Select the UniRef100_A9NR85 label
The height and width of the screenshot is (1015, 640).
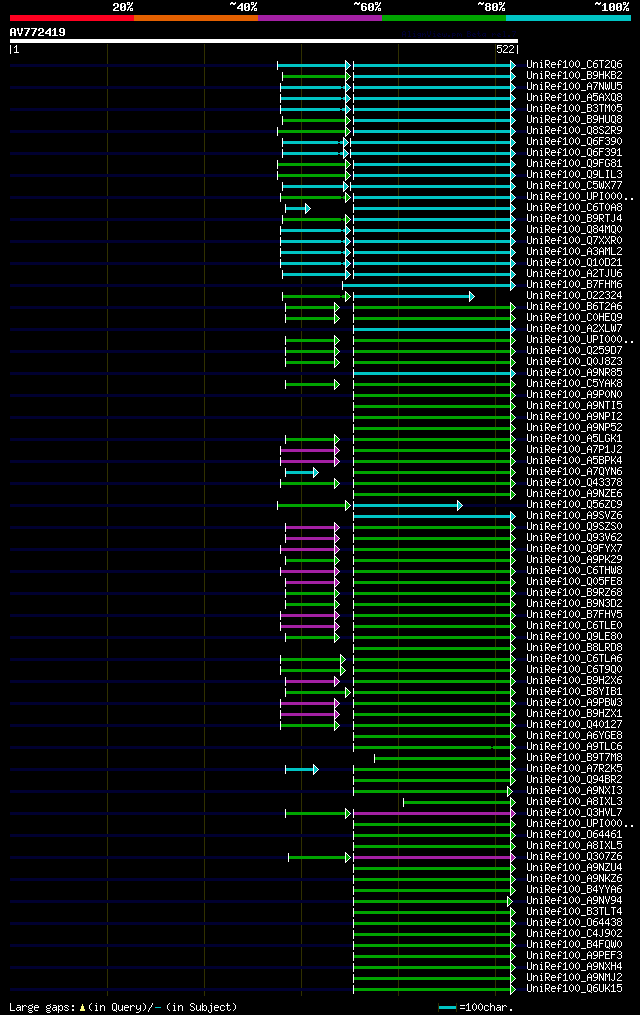[574, 373]
